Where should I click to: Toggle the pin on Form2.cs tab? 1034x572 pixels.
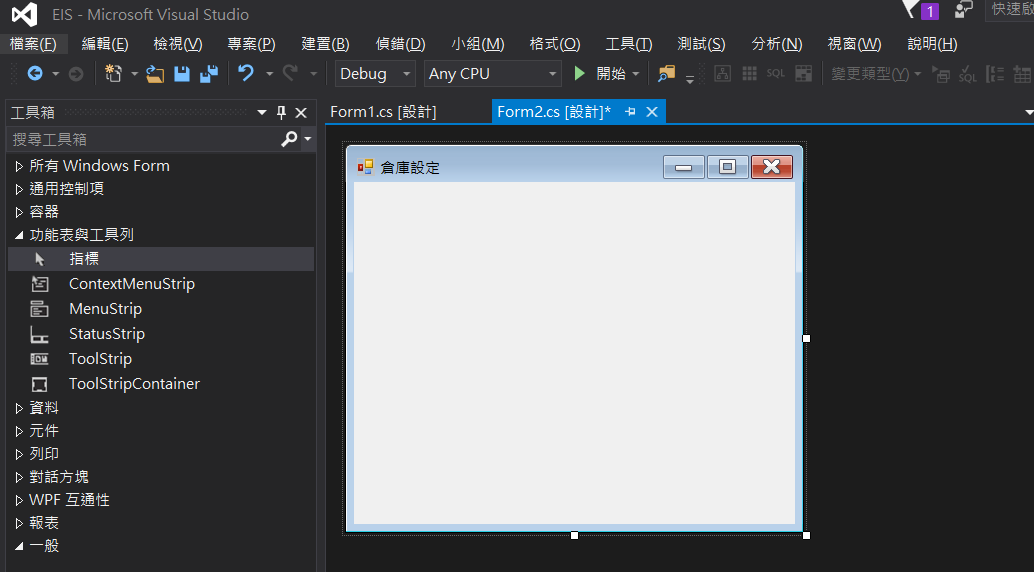pos(630,112)
